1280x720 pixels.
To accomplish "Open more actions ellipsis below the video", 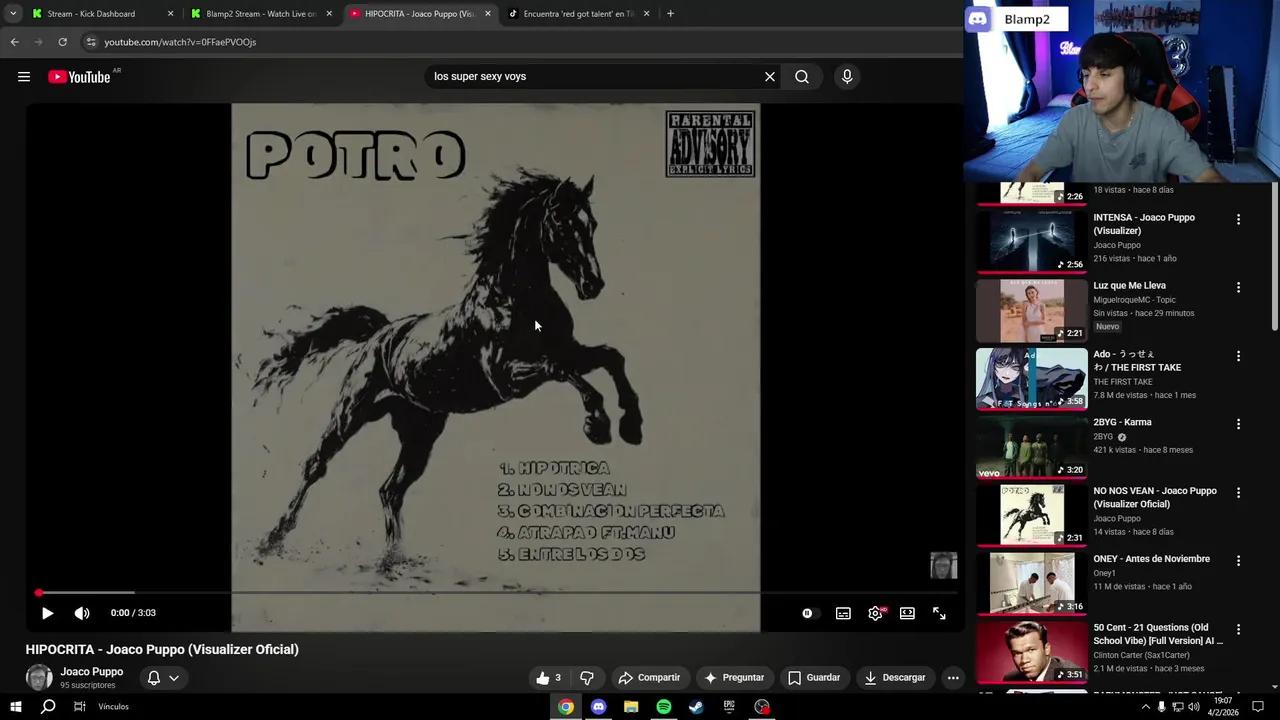I will pyautogui.click(x=953, y=677).
